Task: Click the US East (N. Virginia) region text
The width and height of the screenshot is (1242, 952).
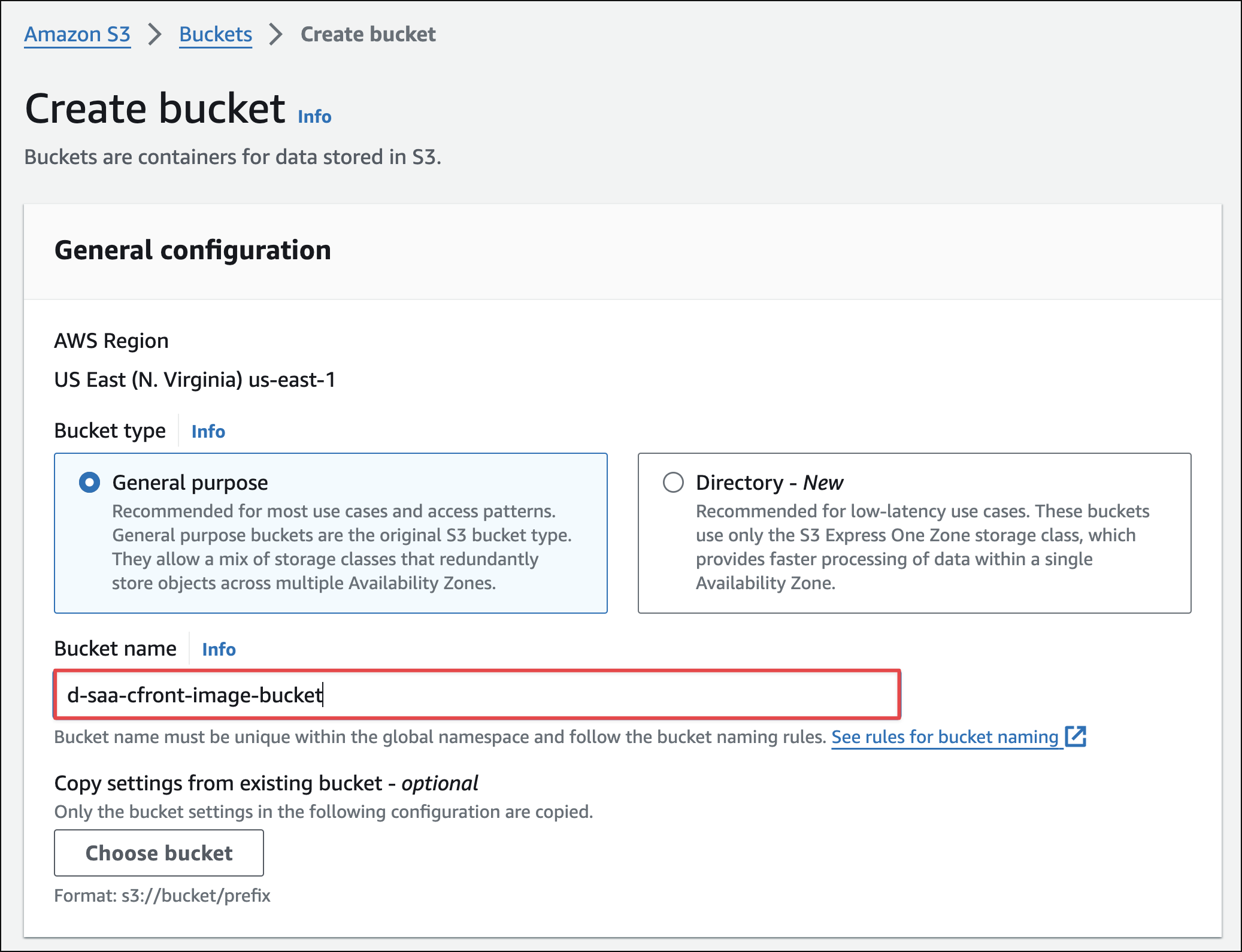Action: (195, 380)
